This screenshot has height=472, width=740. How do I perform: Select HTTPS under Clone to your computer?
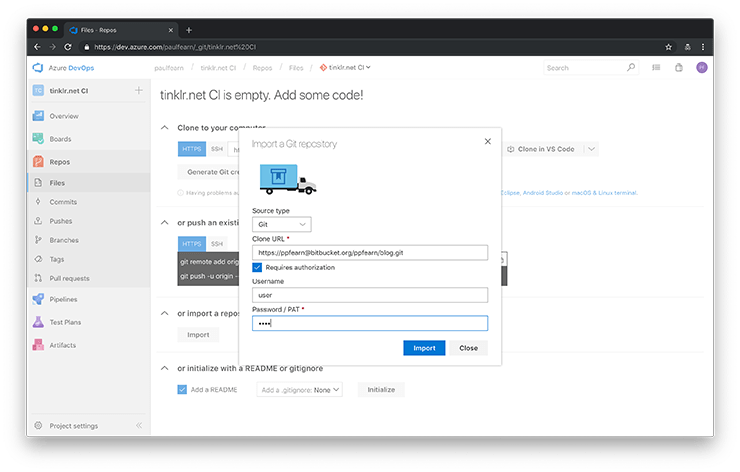(x=192, y=149)
